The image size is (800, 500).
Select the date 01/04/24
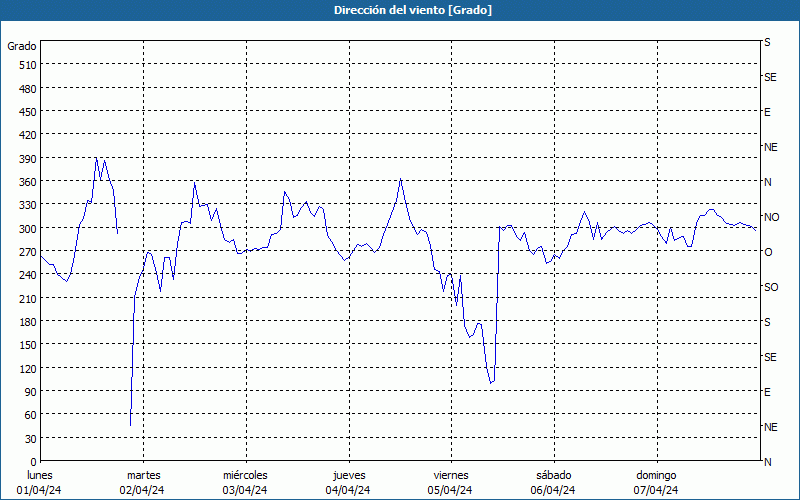[x=39, y=490]
